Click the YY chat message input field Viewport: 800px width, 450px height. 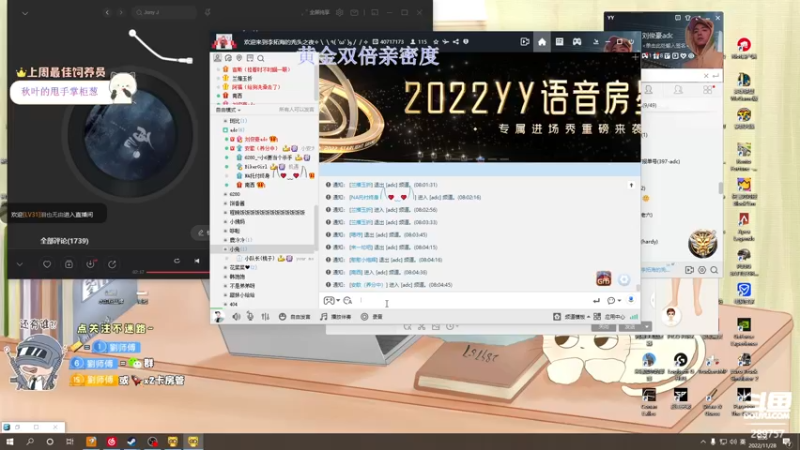[472, 301]
